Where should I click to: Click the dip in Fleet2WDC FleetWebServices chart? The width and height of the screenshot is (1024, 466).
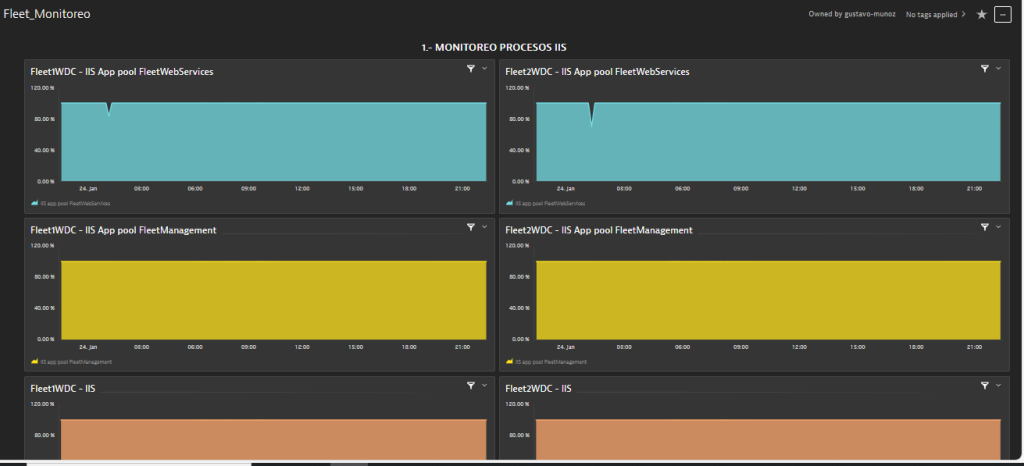(x=591, y=114)
